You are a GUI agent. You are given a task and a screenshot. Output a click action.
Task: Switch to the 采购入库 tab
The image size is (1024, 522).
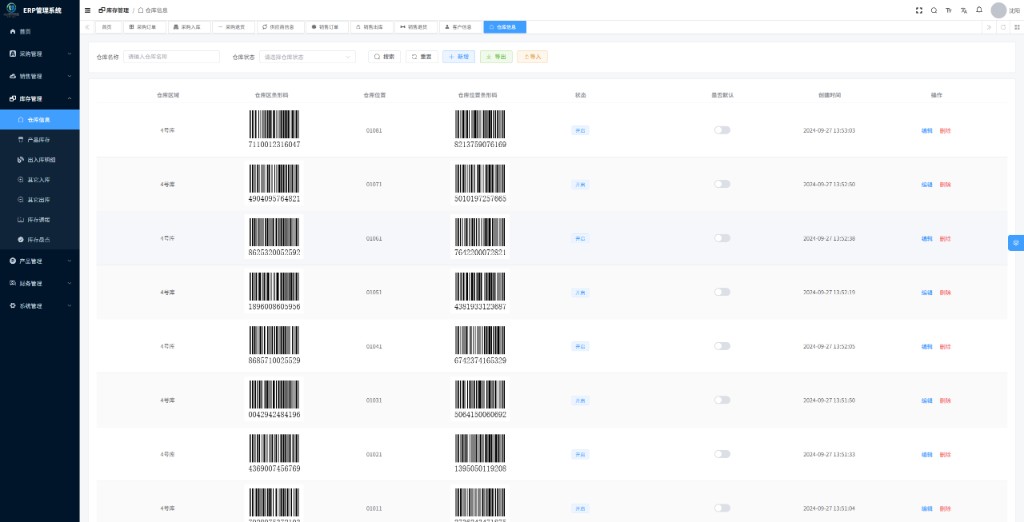point(189,27)
